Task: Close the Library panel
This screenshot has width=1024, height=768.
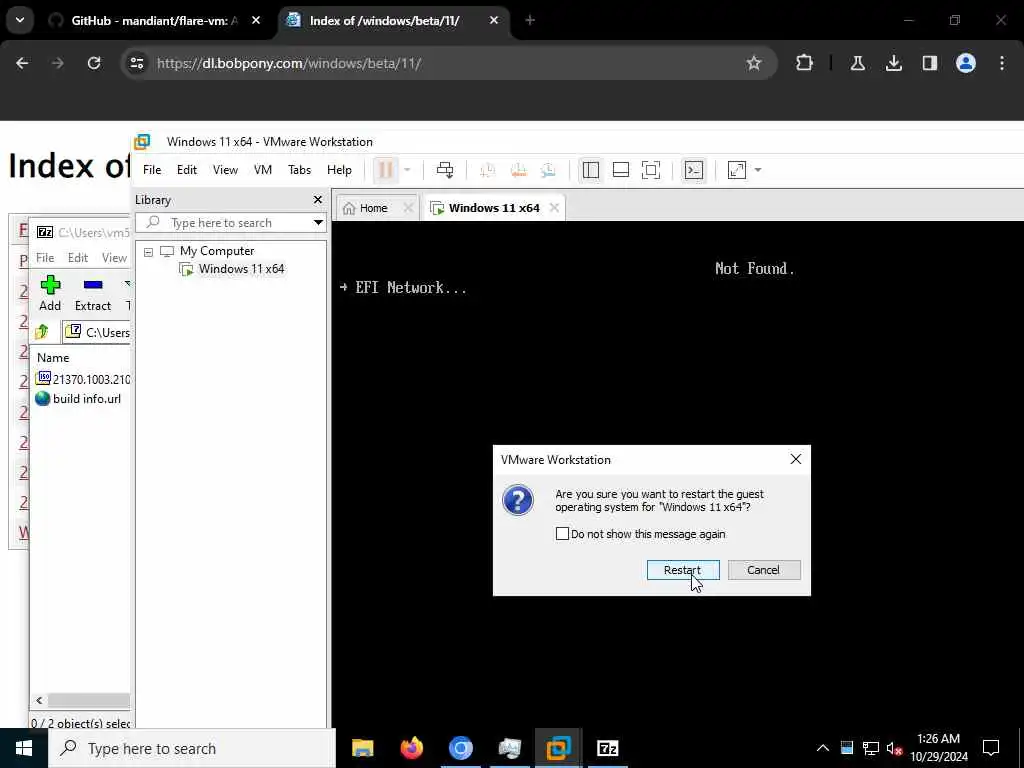Action: pos(318,200)
